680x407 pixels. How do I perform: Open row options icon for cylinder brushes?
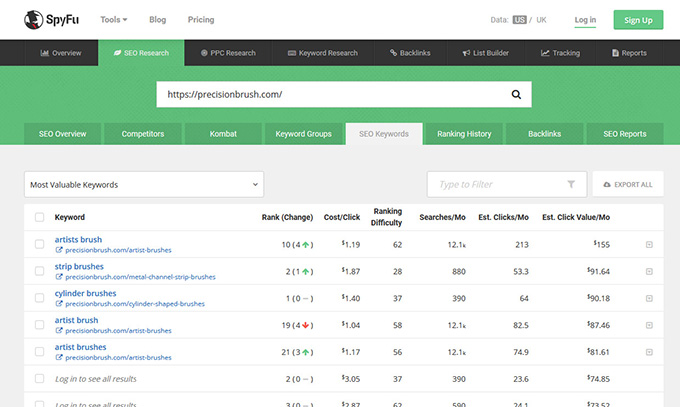[649, 298]
